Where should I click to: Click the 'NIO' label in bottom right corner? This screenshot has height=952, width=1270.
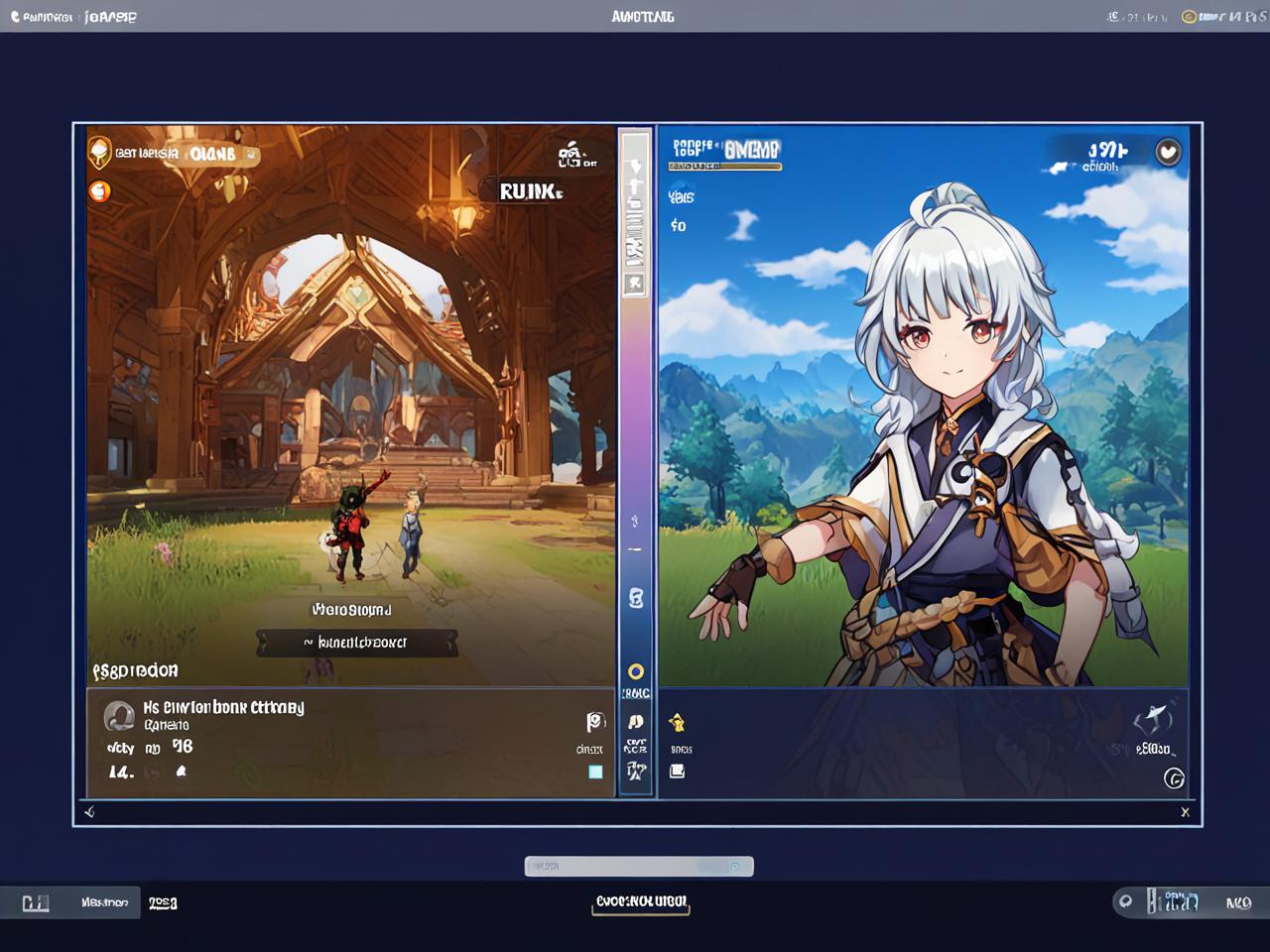click(x=1238, y=902)
